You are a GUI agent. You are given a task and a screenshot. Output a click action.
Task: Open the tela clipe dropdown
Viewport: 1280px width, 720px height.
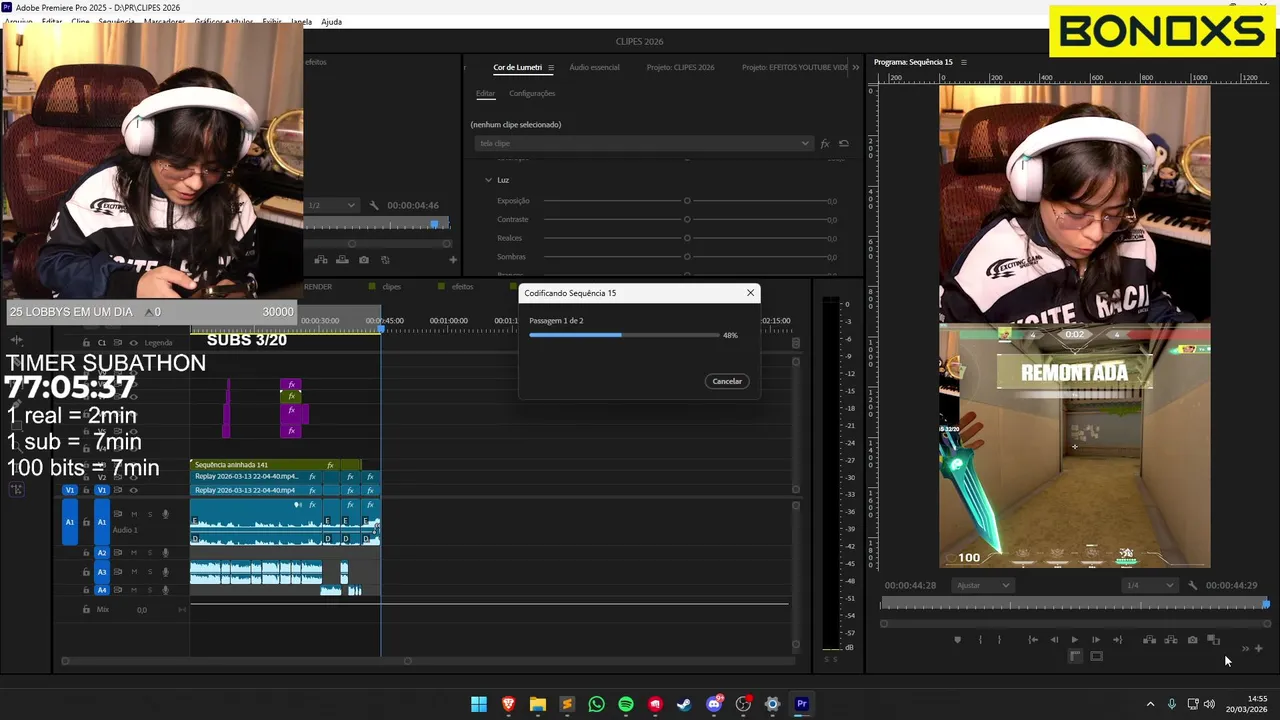point(643,143)
